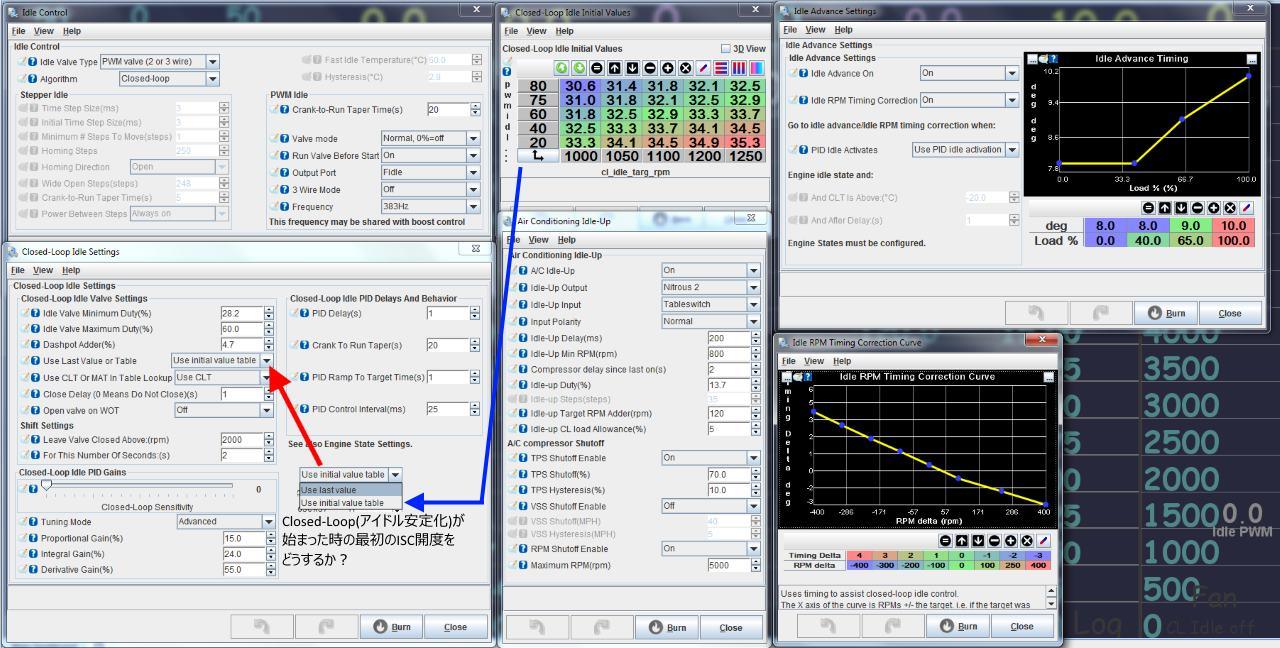1280x648 pixels.
Task: Click Close in Air Conditioning Idle-Up window
Action: 731,628
